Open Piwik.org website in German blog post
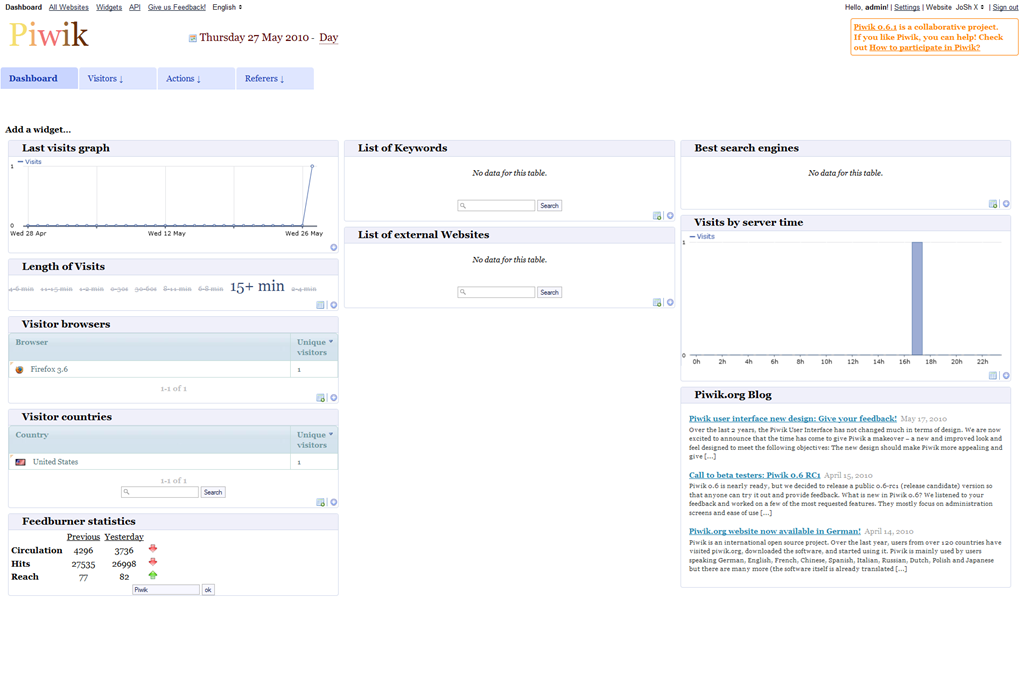The height and width of the screenshot is (682, 1024). click(775, 531)
